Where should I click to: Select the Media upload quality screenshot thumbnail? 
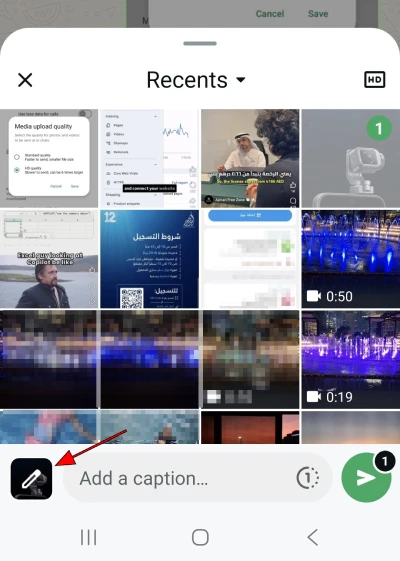pos(49,158)
